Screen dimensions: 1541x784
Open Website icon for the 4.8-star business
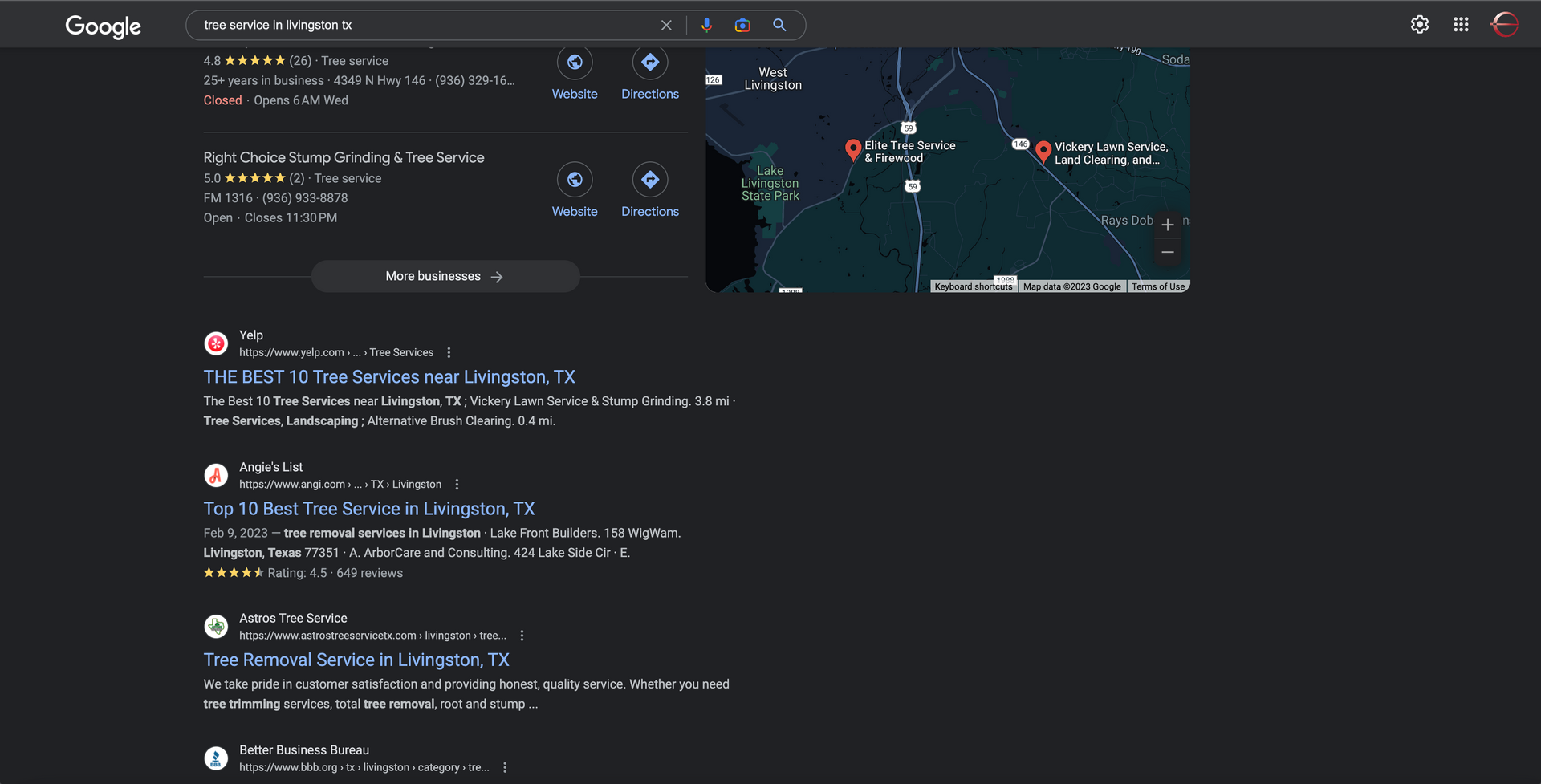point(575,63)
